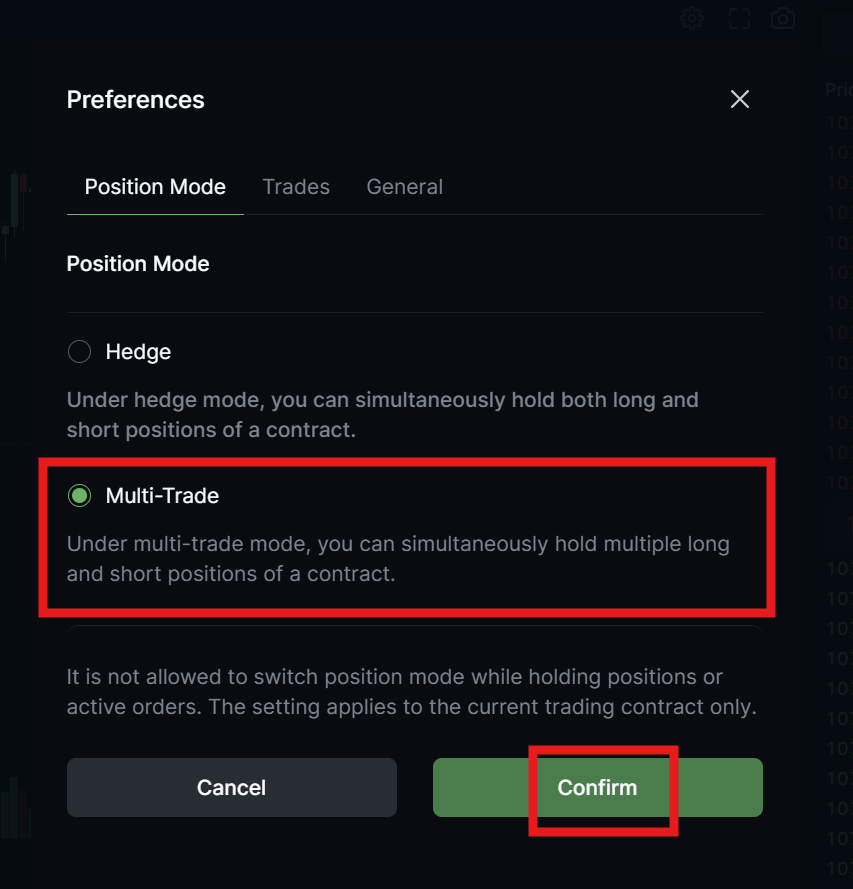Screen dimensions: 853x889
Task: Click the Price column header at right
Action: [838, 90]
